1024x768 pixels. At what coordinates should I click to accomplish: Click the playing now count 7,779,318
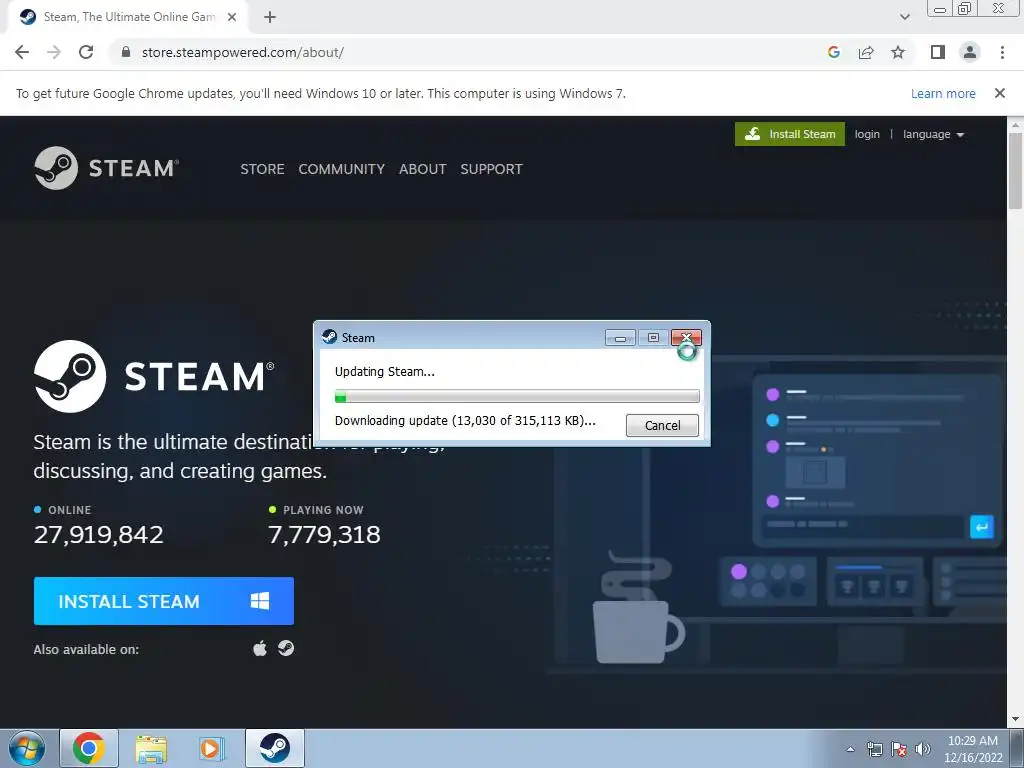[324, 534]
